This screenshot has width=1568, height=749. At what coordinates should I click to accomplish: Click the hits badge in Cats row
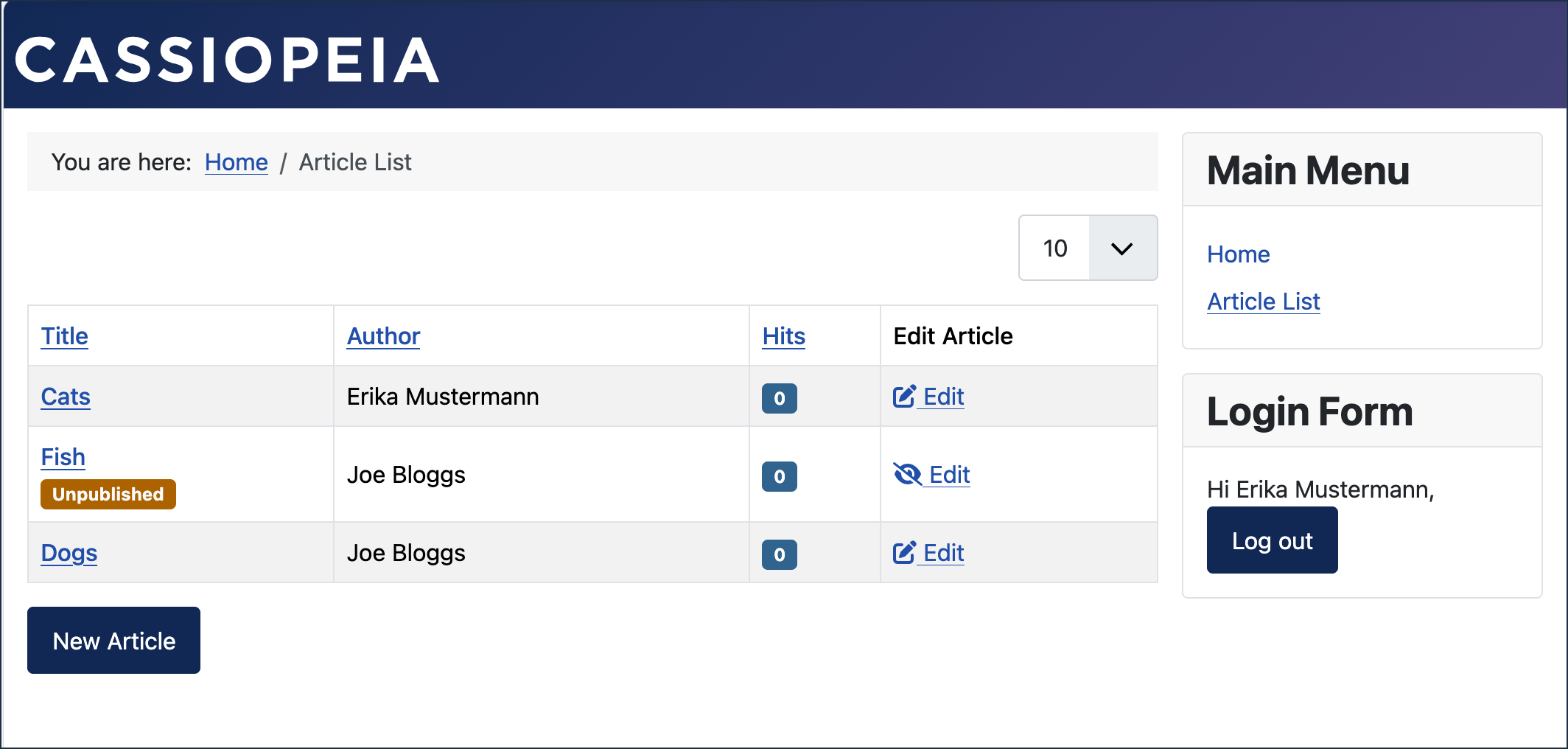coord(780,398)
